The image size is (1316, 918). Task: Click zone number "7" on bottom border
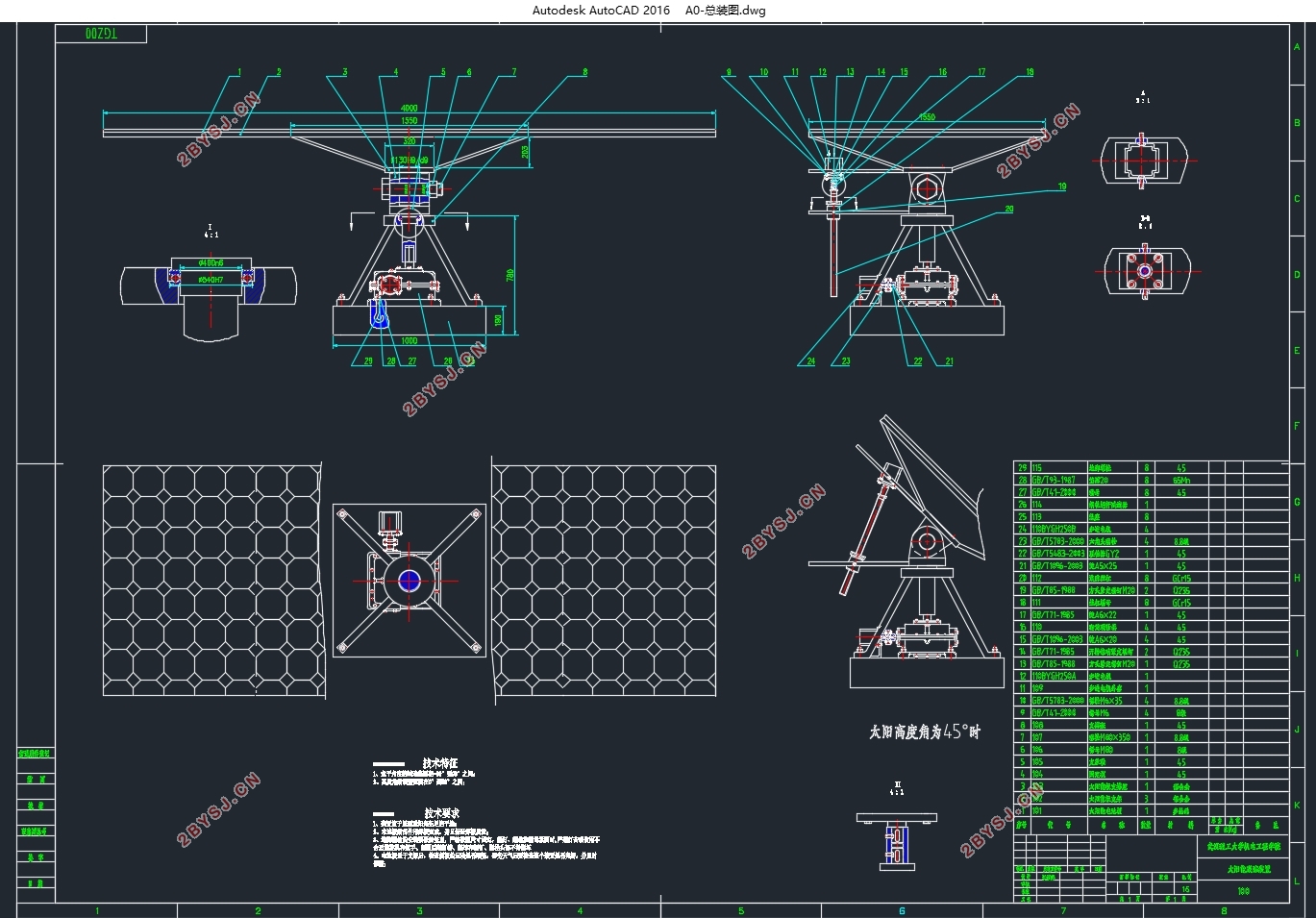tap(1063, 910)
